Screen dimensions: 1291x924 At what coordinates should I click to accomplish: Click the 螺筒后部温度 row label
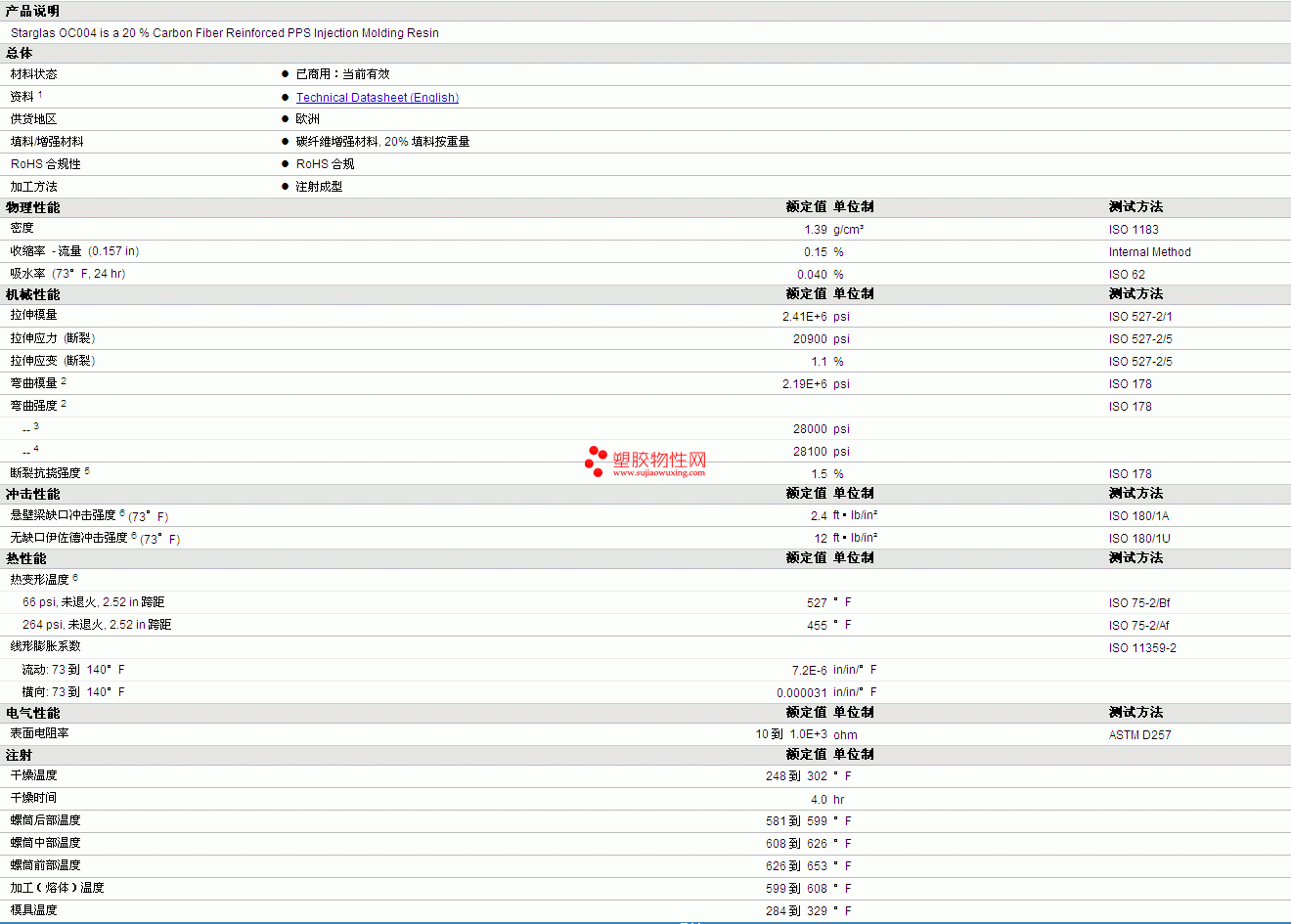click(x=46, y=820)
